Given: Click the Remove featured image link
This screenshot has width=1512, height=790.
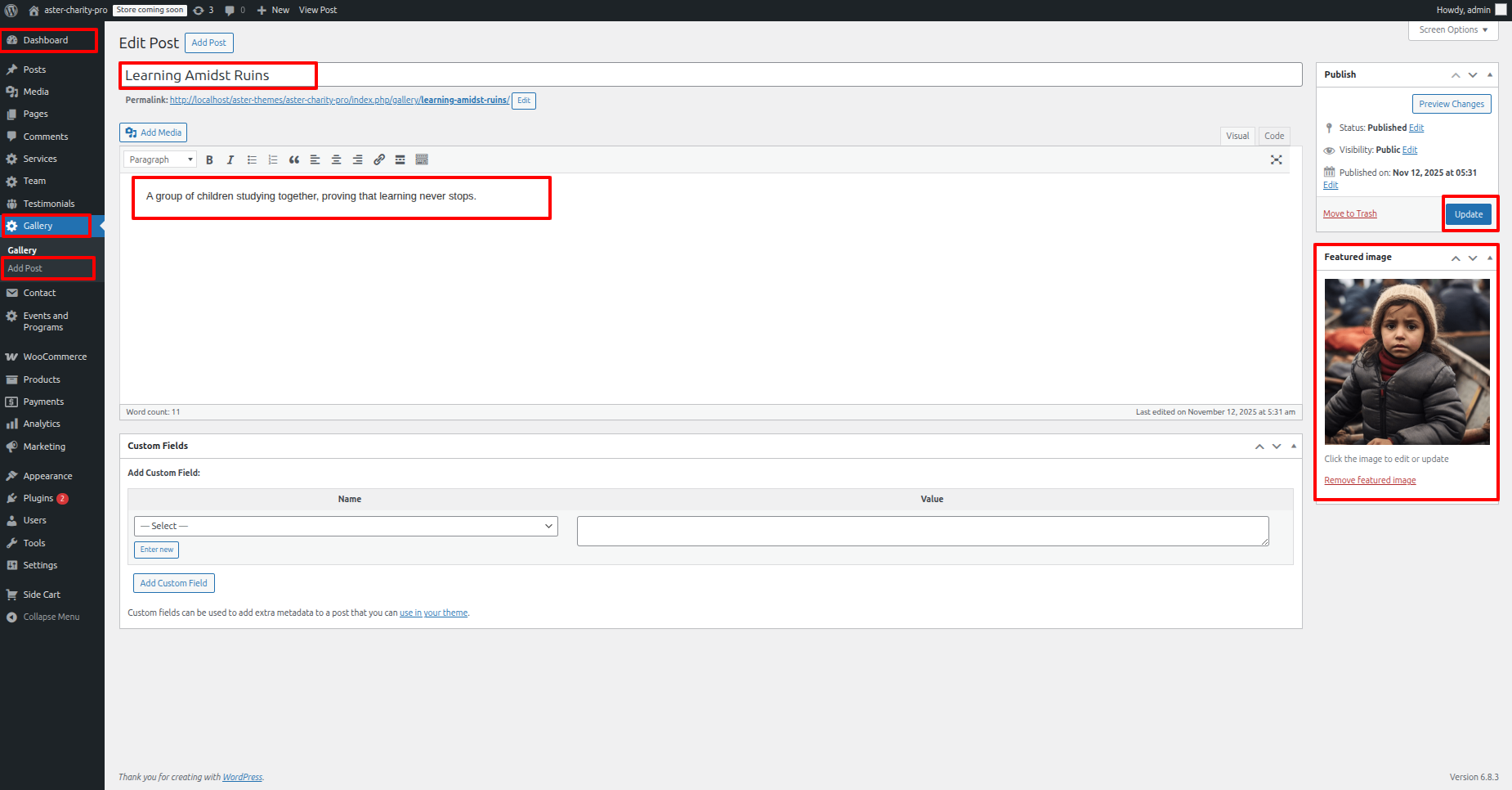Looking at the screenshot, I should pos(1370,481).
